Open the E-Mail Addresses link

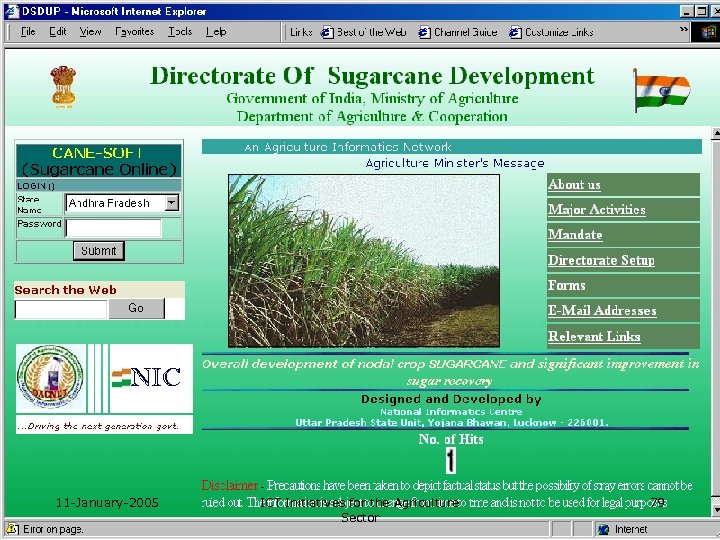[602, 311]
